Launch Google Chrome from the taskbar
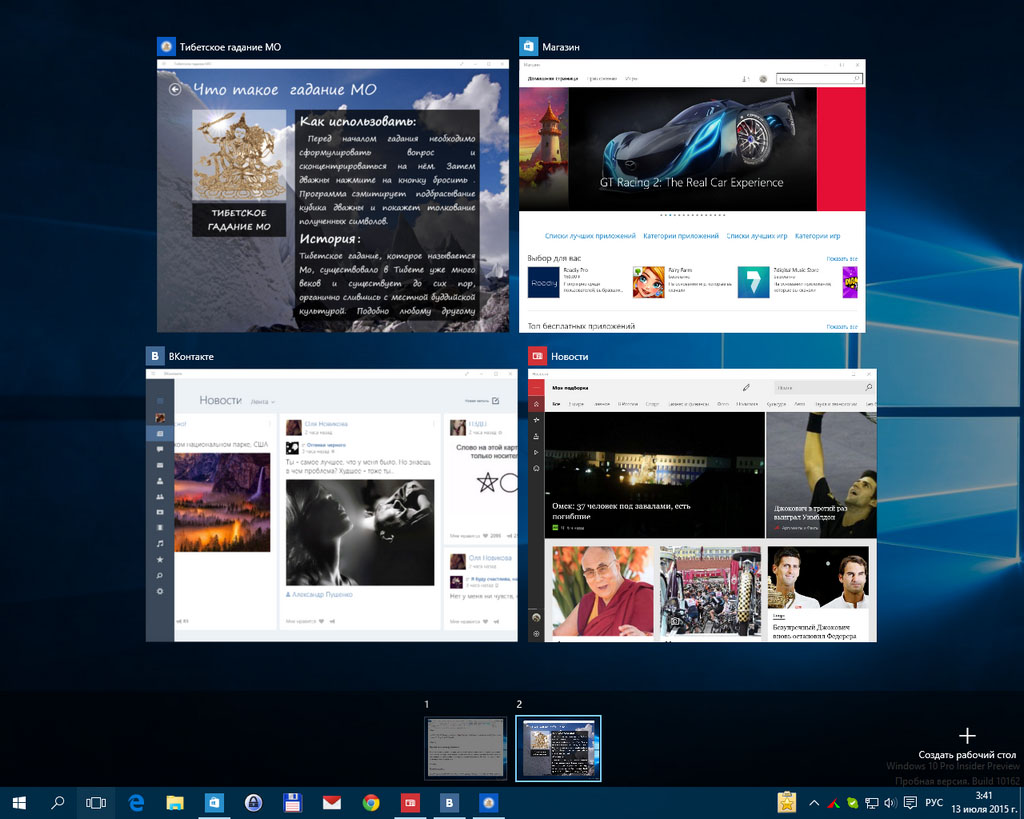Image resolution: width=1024 pixels, height=819 pixels. pyautogui.click(x=371, y=803)
